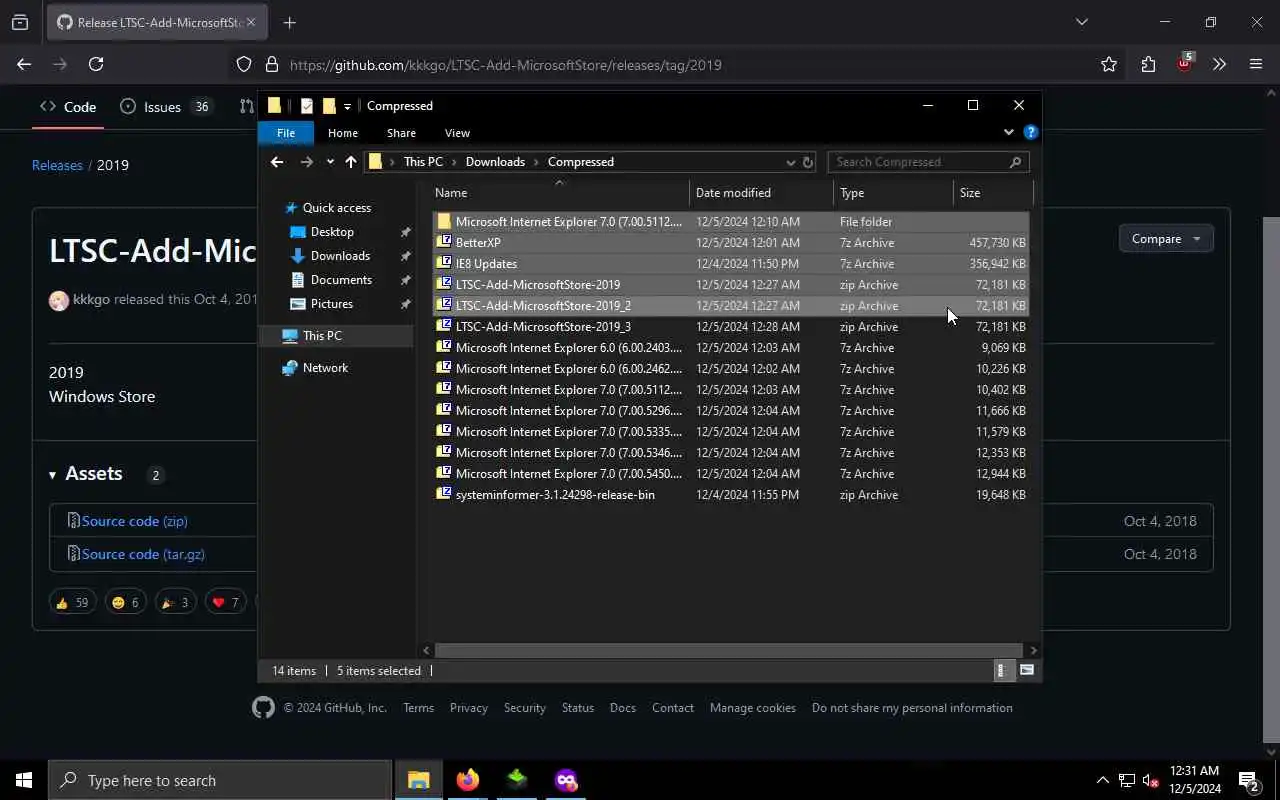
Task: Open recent locations dropdown in Explorer
Action: coord(330,162)
